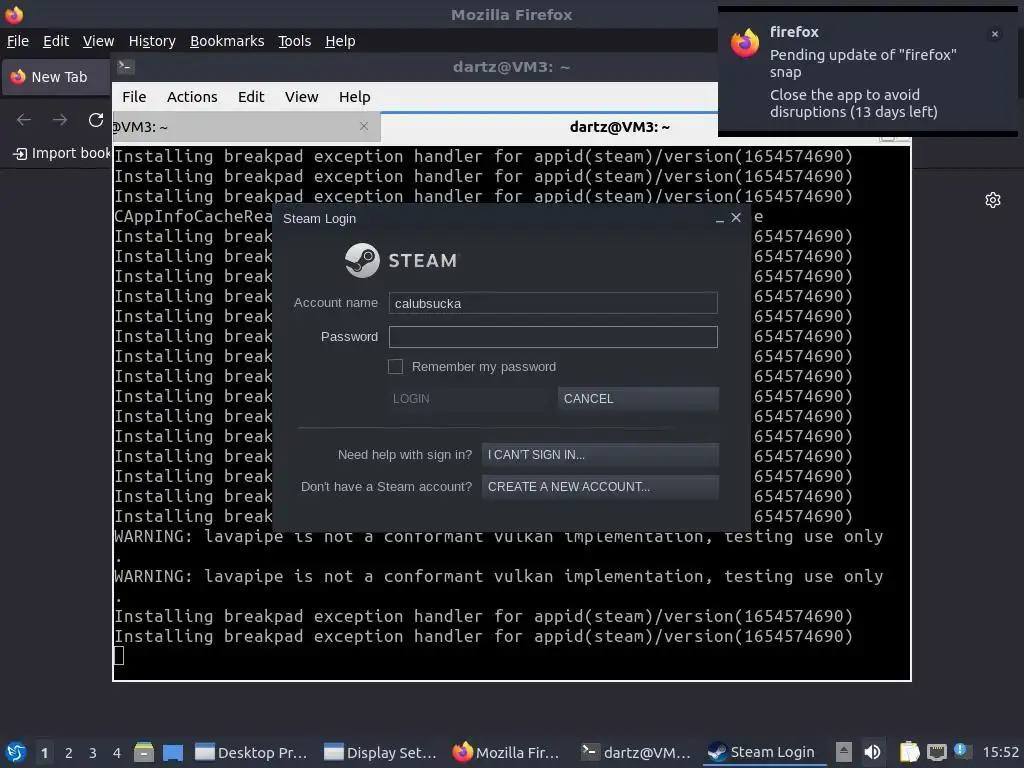Open Firefox View menu
This screenshot has width=1024, height=768.
pos(98,41)
